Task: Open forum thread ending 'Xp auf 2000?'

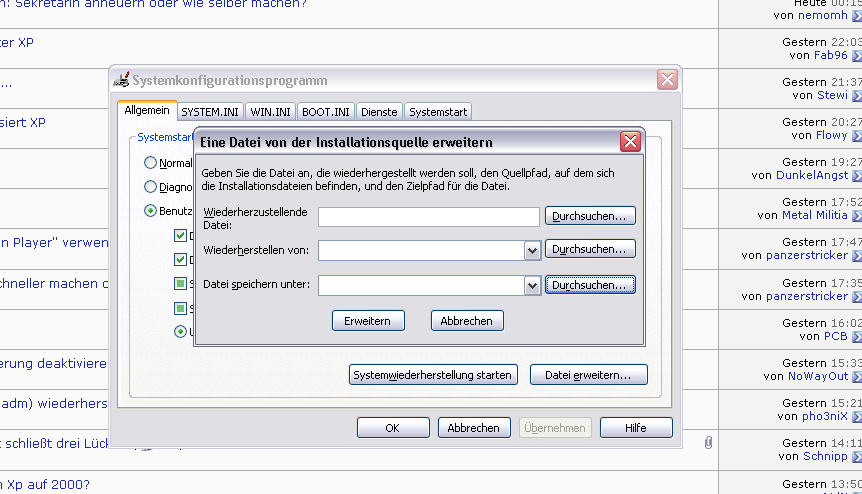Action: click(45, 485)
